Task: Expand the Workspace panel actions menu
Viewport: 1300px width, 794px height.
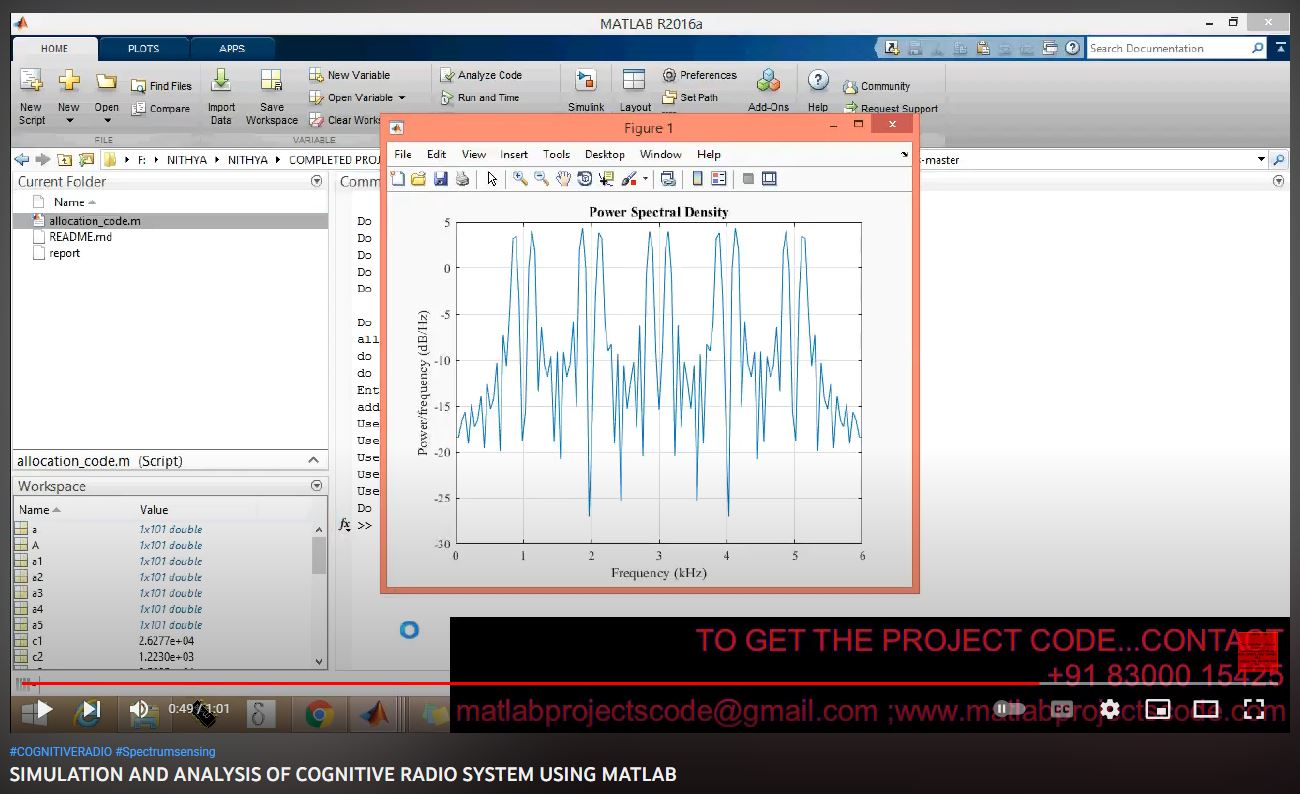Action: (x=317, y=486)
